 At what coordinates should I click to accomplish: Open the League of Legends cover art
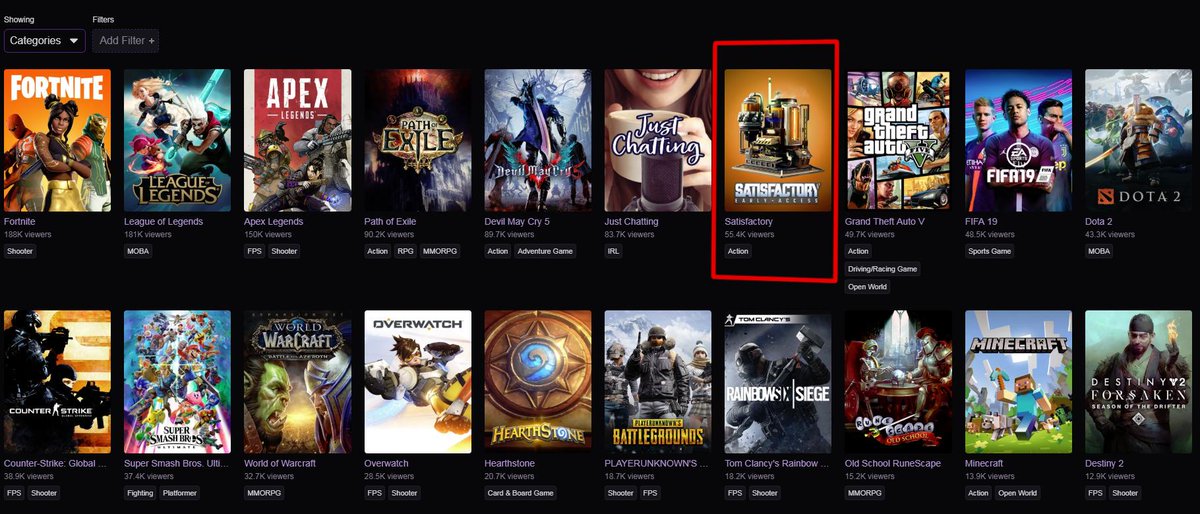tap(177, 140)
